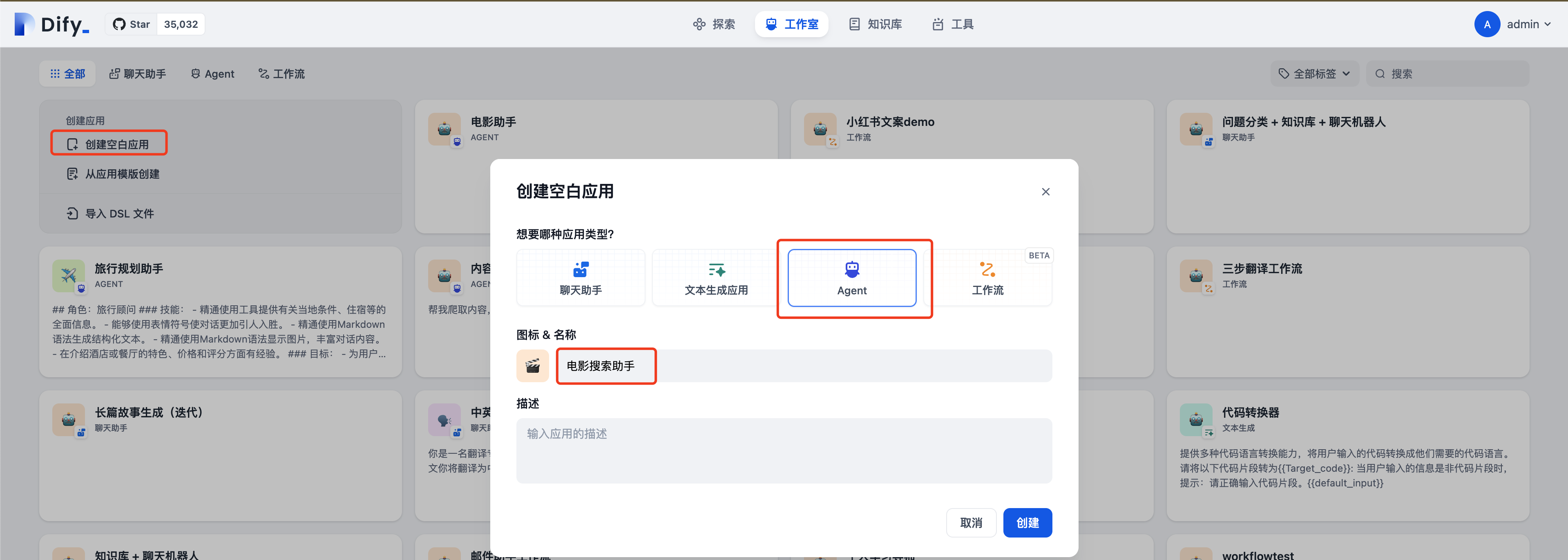Click the 描述 text area
This screenshot has height=560, width=1568.
coord(784,450)
